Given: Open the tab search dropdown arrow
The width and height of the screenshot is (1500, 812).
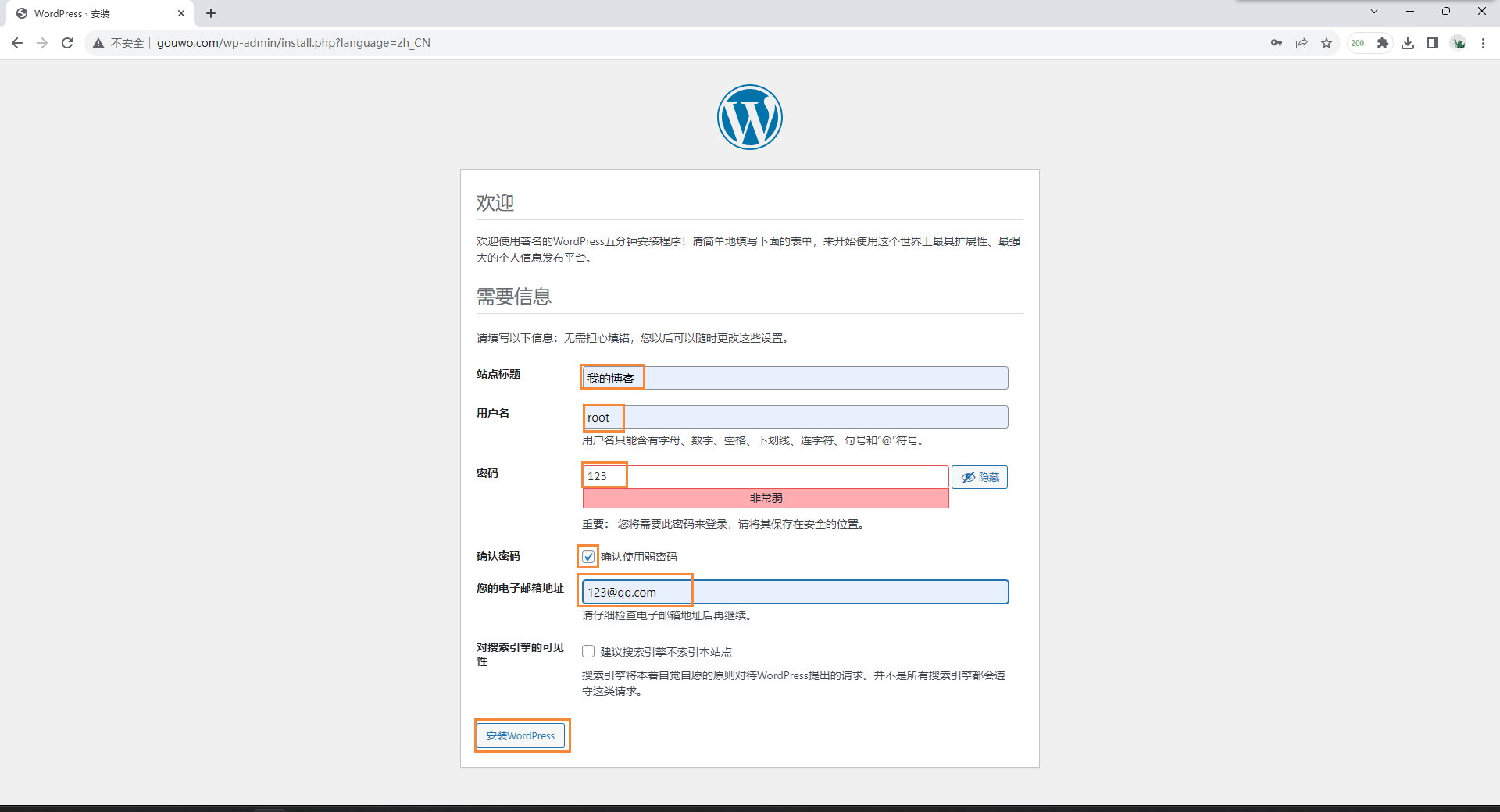Looking at the screenshot, I should pos(1374,11).
